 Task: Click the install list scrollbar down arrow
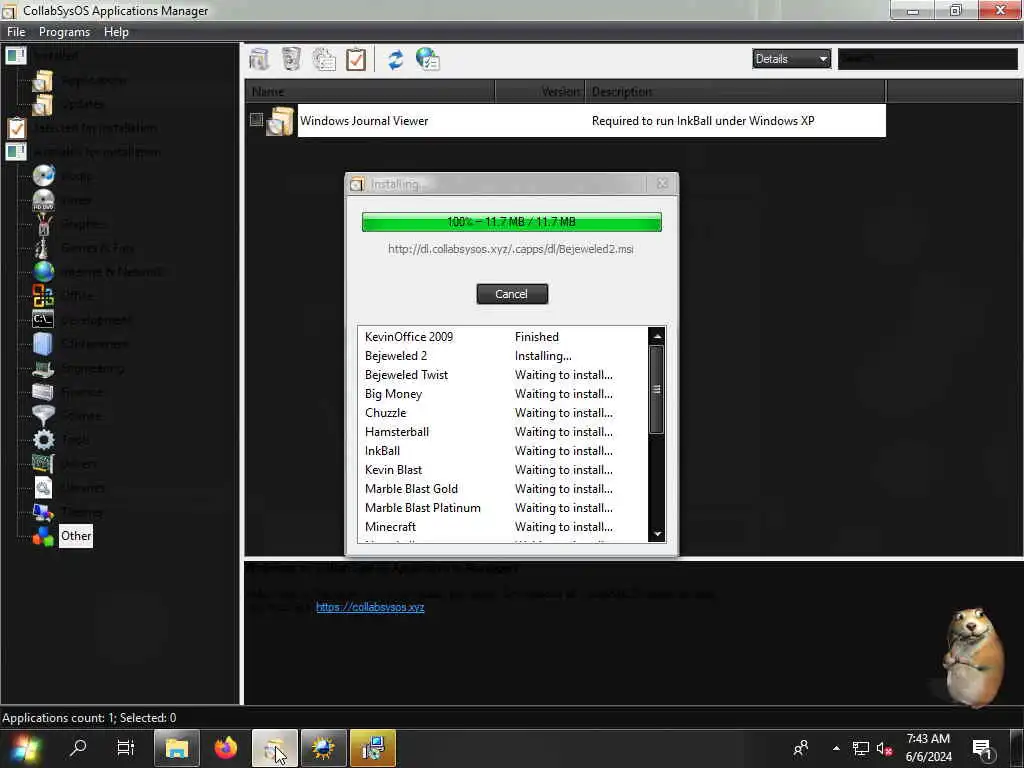657,534
